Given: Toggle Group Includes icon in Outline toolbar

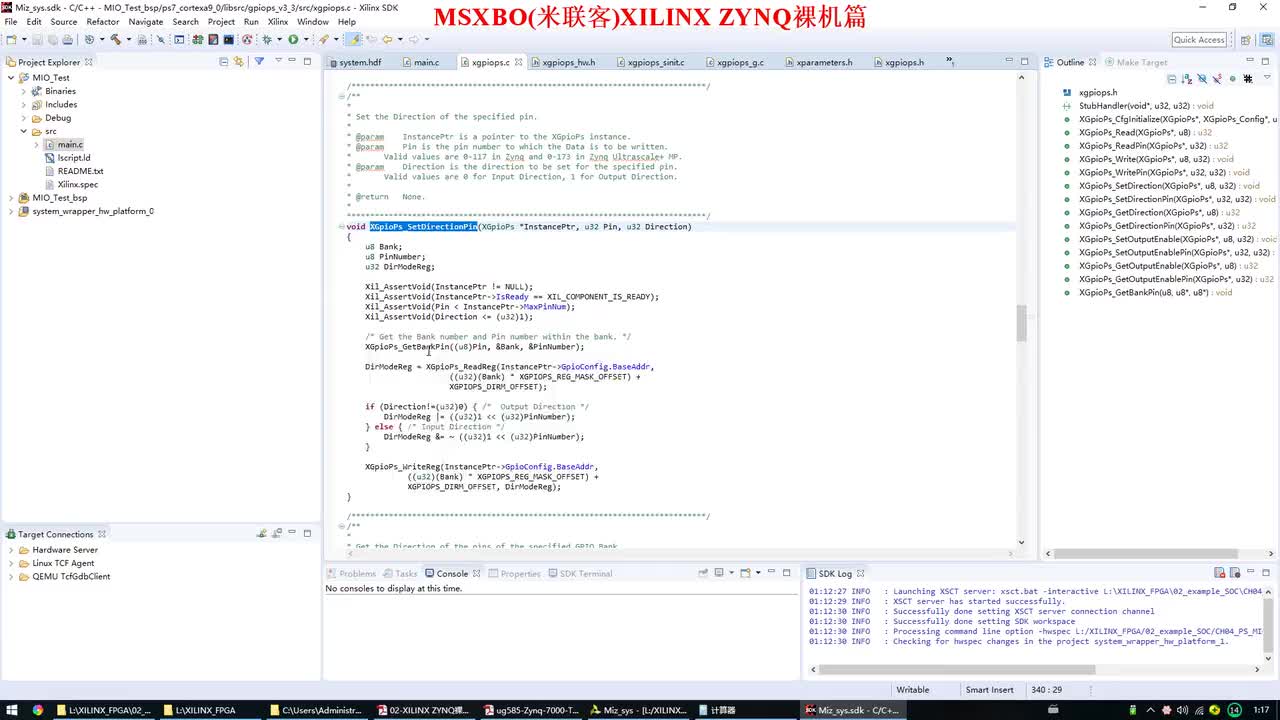Looking at the screenshot, I should click(1248, 79).
